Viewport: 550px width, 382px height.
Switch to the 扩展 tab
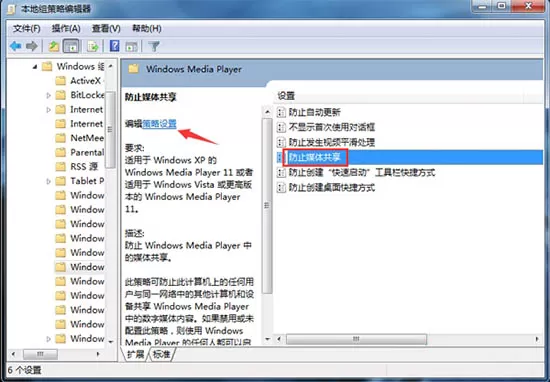point(135,354)
